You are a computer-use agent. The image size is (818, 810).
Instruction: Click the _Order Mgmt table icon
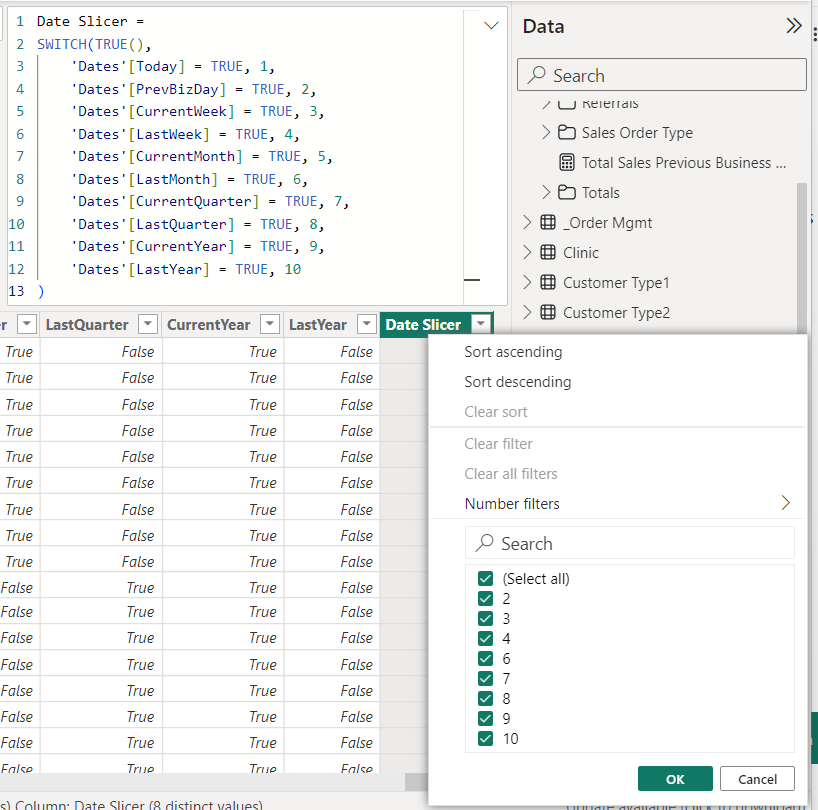click(x=548, y=223)
